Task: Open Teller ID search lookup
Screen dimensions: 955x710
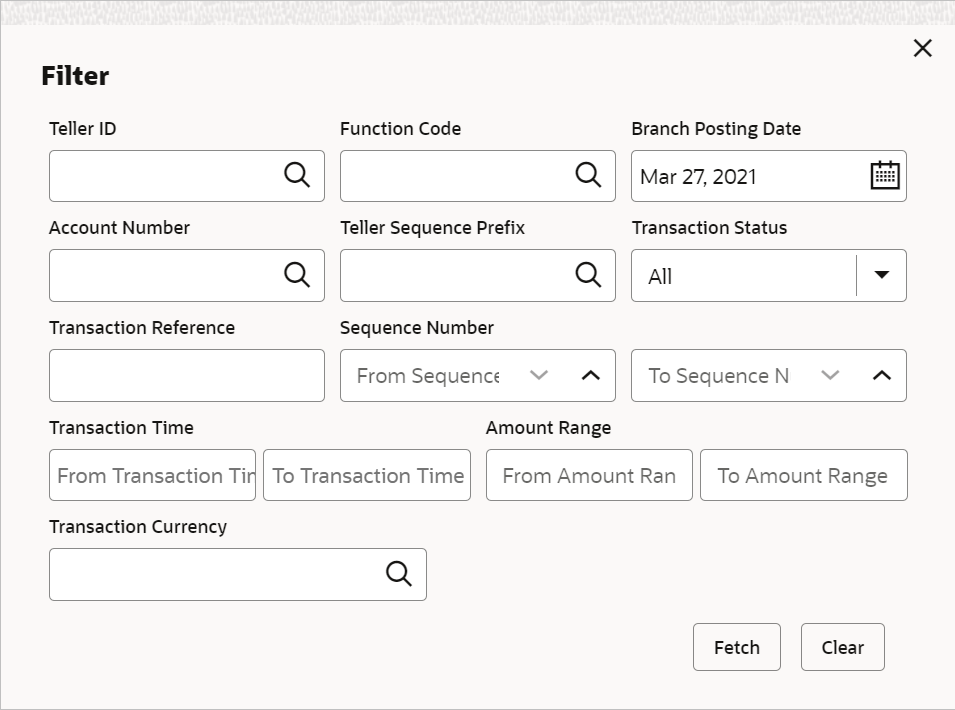Action: [x=297, y=175]
